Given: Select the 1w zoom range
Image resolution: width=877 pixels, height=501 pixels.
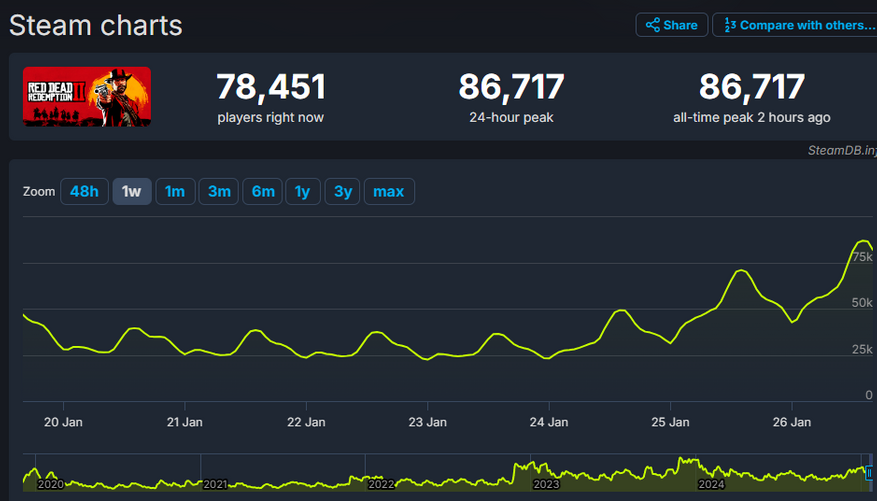Looking at the screenshot, I should click(131, 191).
